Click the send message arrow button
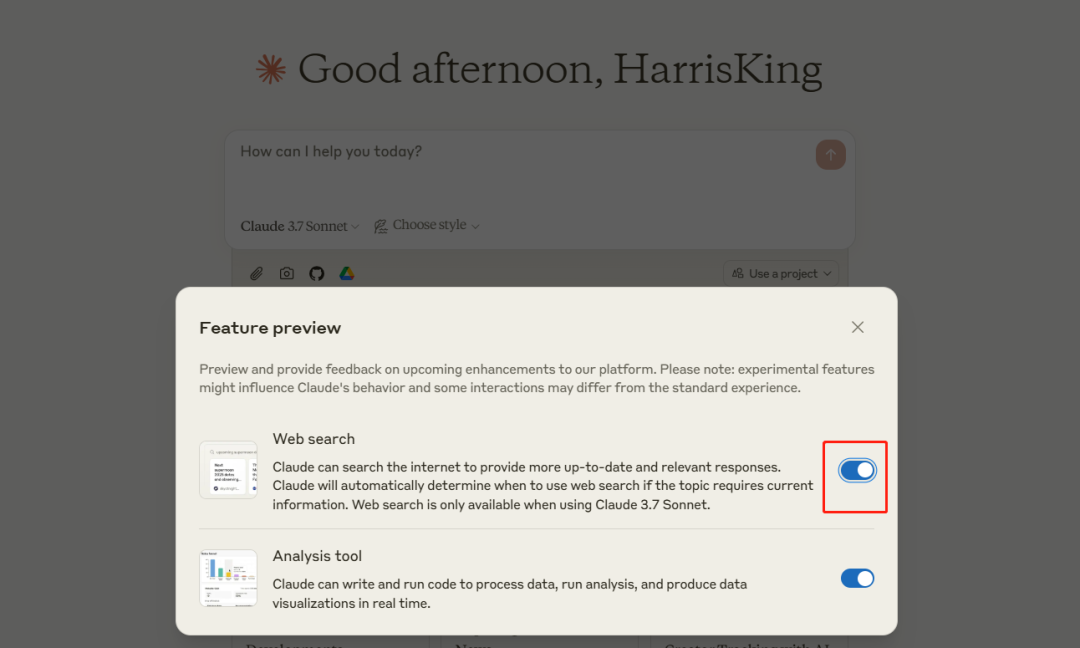Viewport: 1080px width, 648px height. [831, 155]
